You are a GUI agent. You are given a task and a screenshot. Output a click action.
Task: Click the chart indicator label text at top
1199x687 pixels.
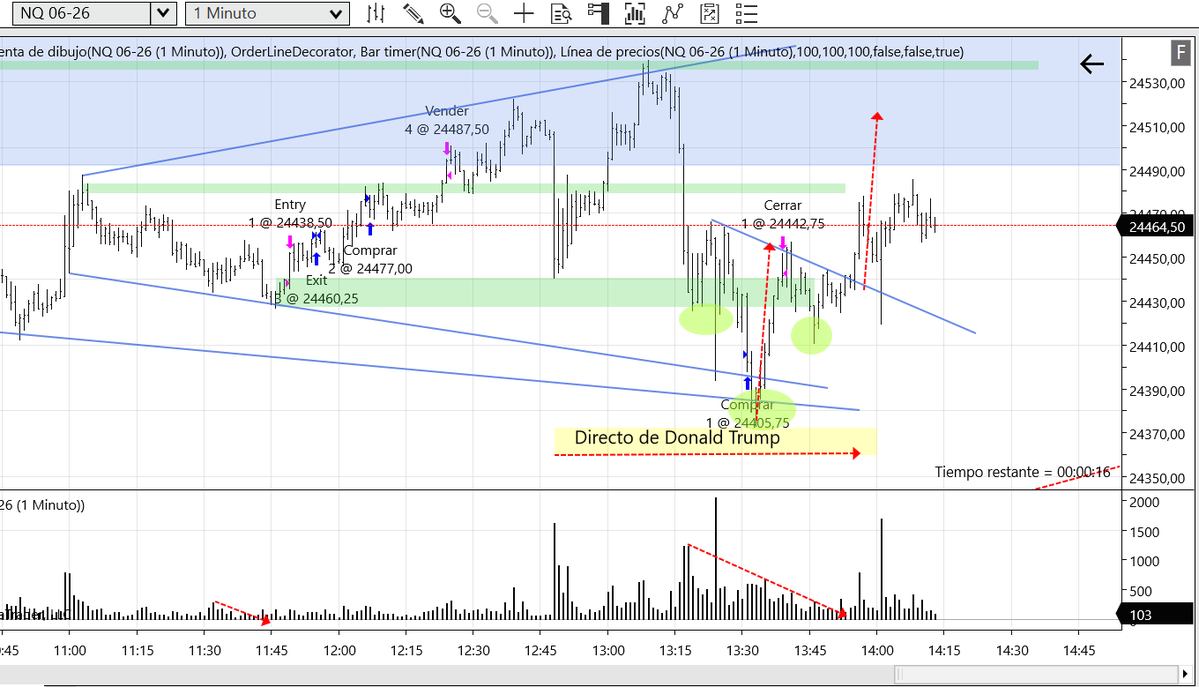482,52
